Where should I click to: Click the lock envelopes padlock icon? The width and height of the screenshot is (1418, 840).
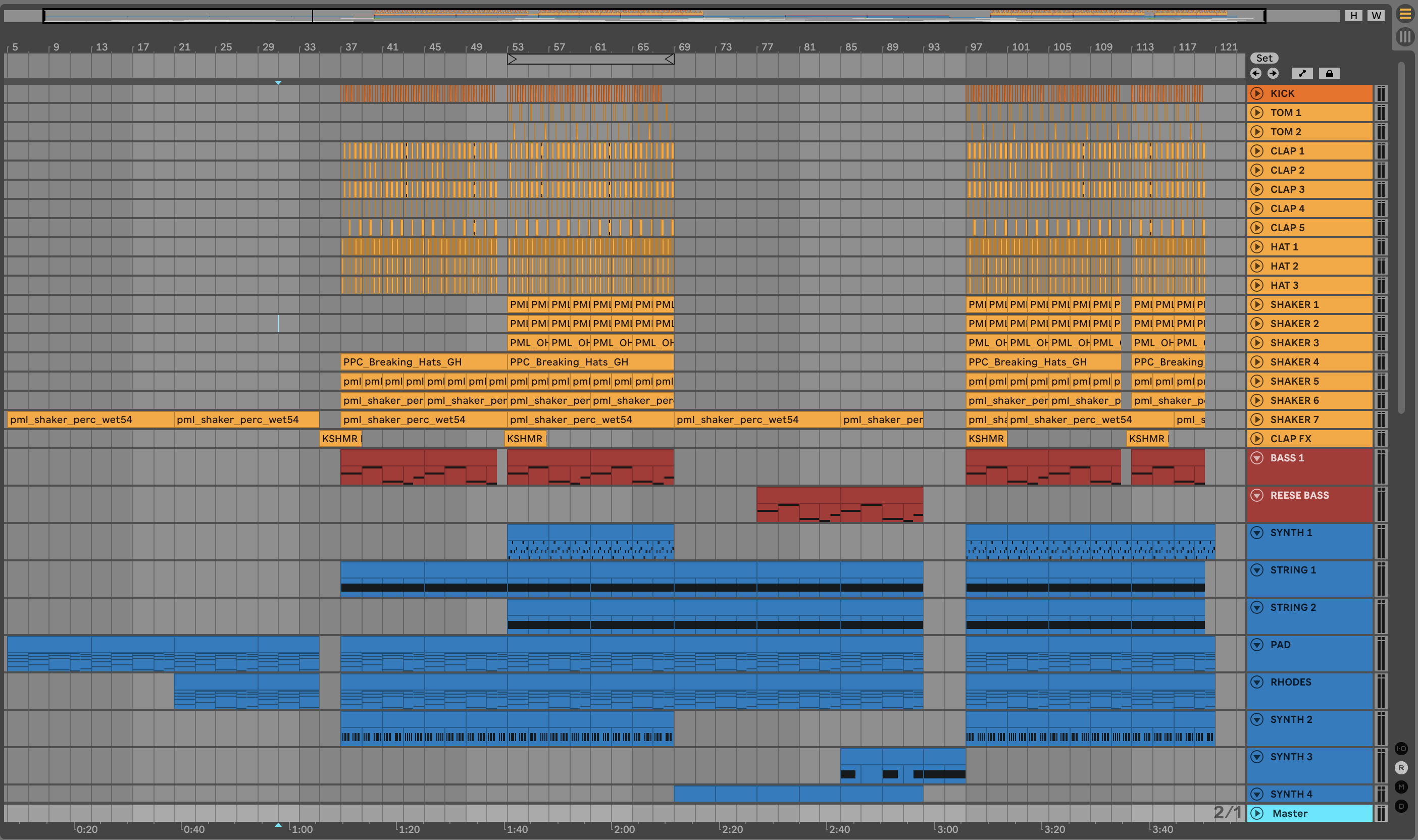tap(1329, 73)
